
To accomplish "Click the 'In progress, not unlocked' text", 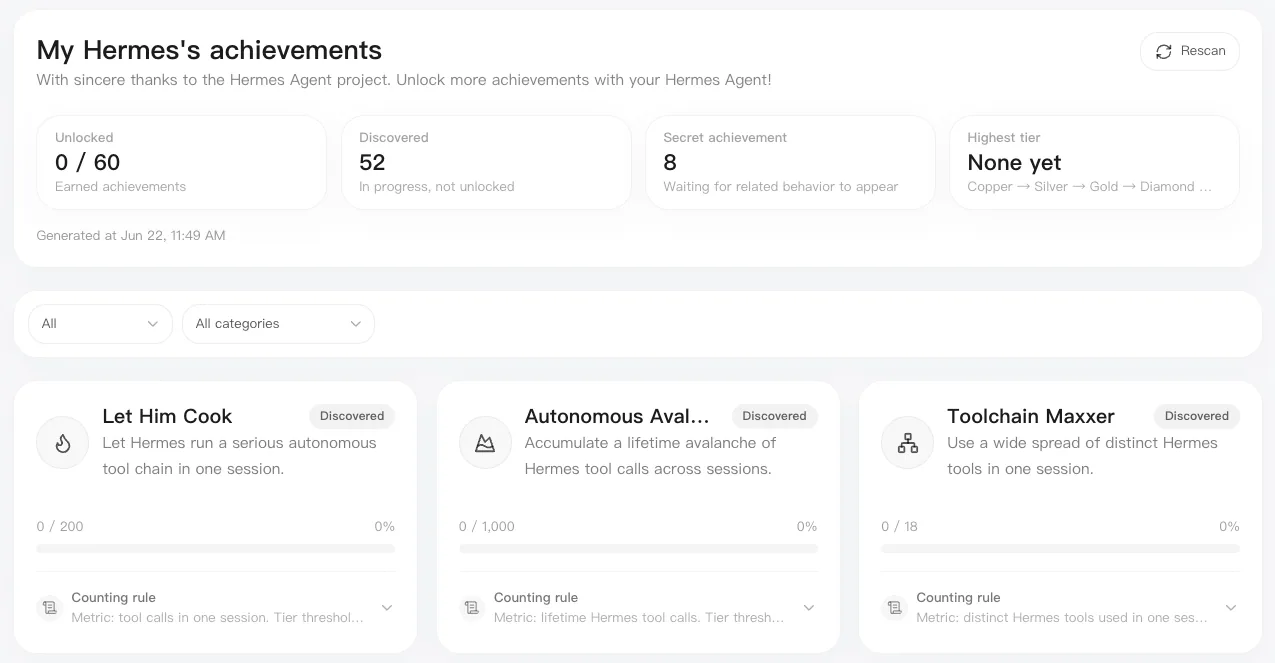I will click(436, 187).
